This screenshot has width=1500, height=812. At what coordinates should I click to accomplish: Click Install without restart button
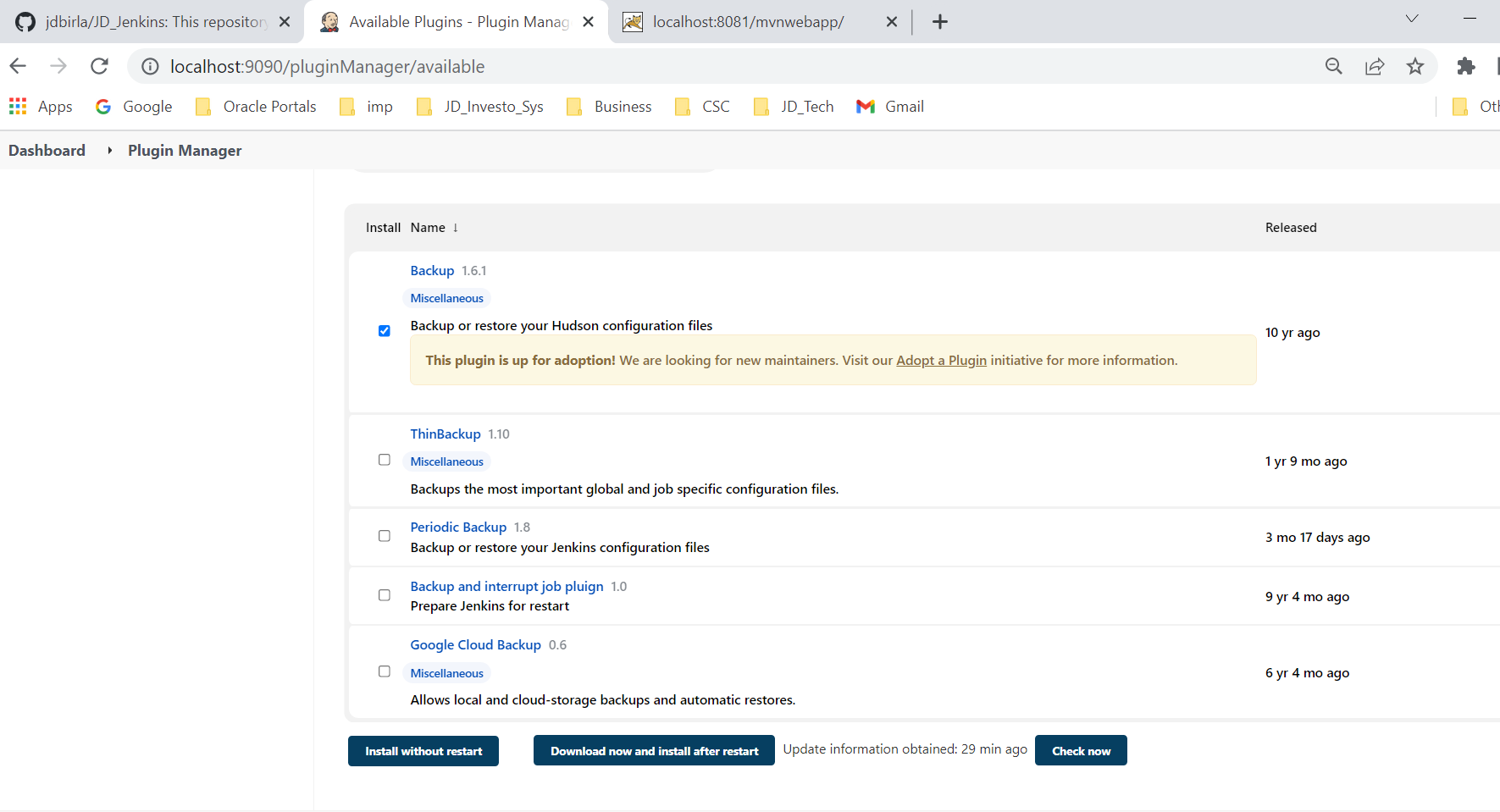pos(423,750)
